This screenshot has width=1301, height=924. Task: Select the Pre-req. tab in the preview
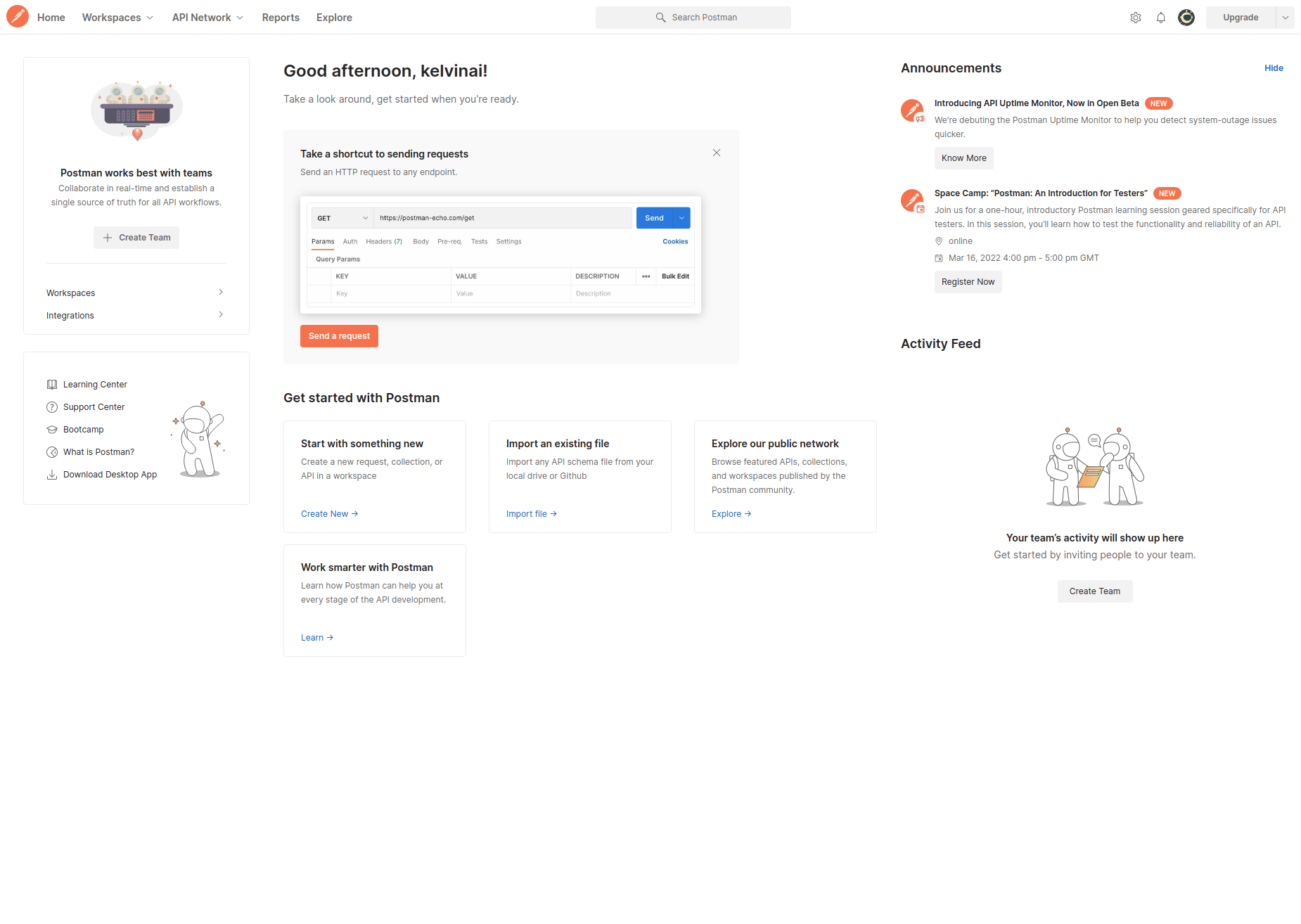449,241
